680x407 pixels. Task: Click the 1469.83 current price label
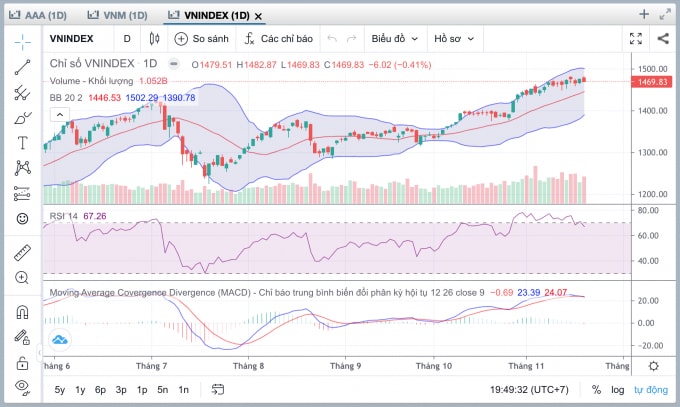(652, 82)
